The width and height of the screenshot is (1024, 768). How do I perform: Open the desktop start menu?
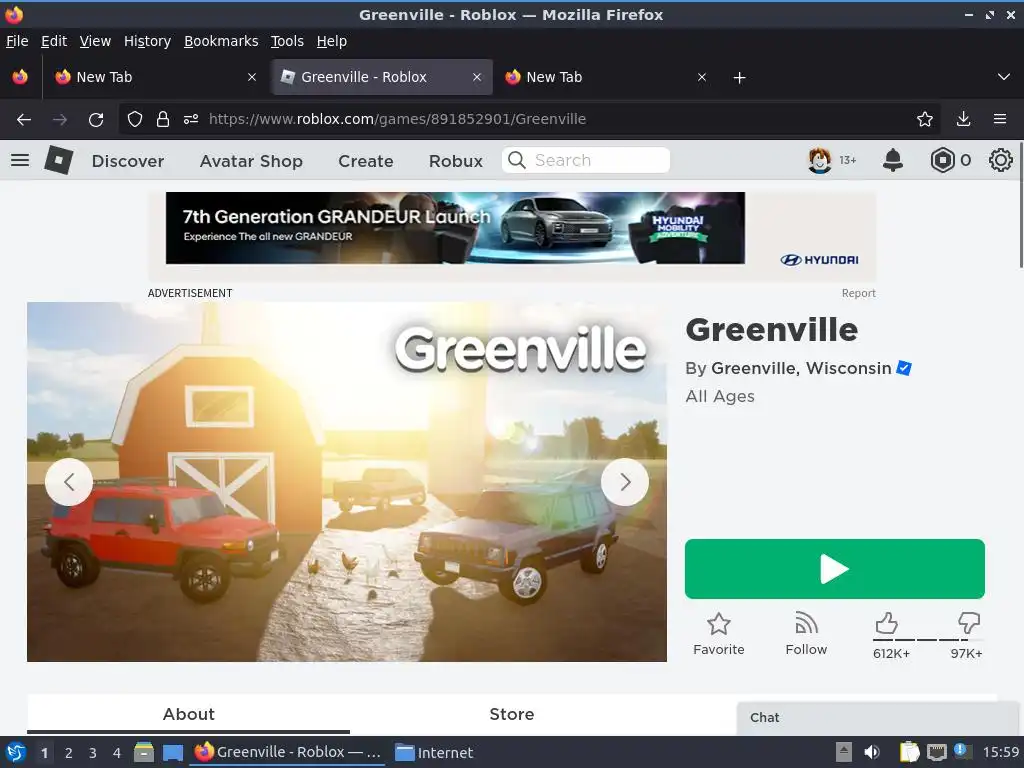coord(15,752)
